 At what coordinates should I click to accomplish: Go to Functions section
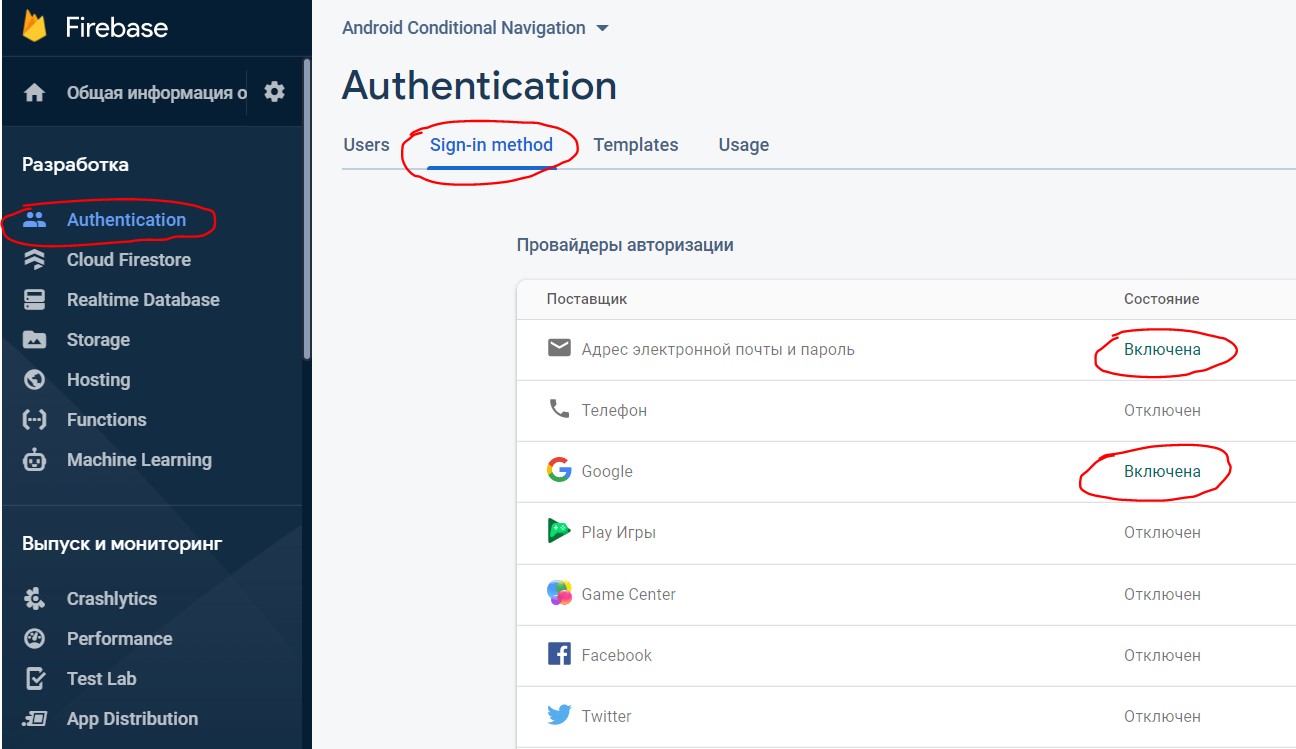tap(106, 419)
